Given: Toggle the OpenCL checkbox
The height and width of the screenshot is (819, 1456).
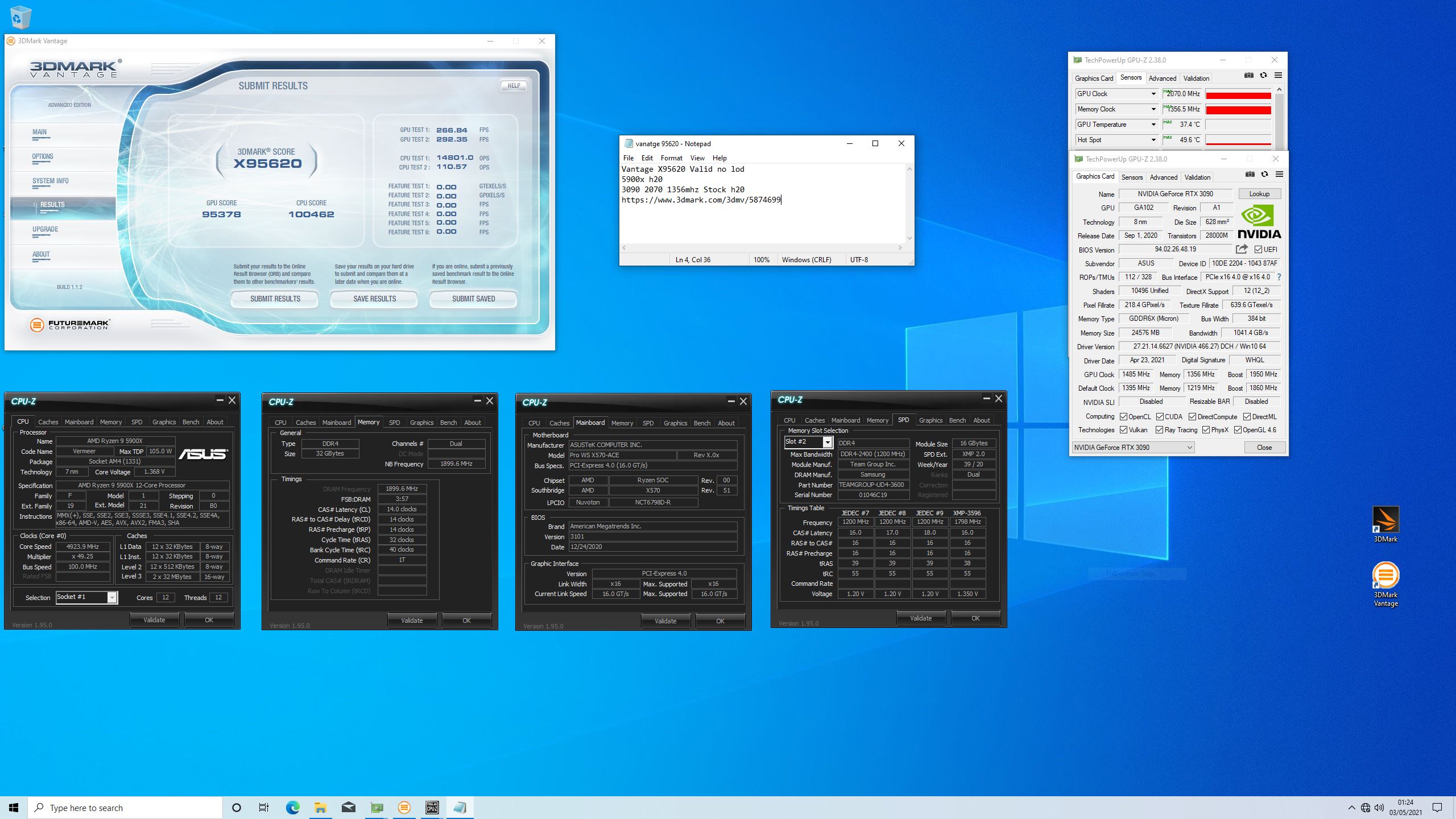Looking at the screenshot, I should tap(1123, 417).
